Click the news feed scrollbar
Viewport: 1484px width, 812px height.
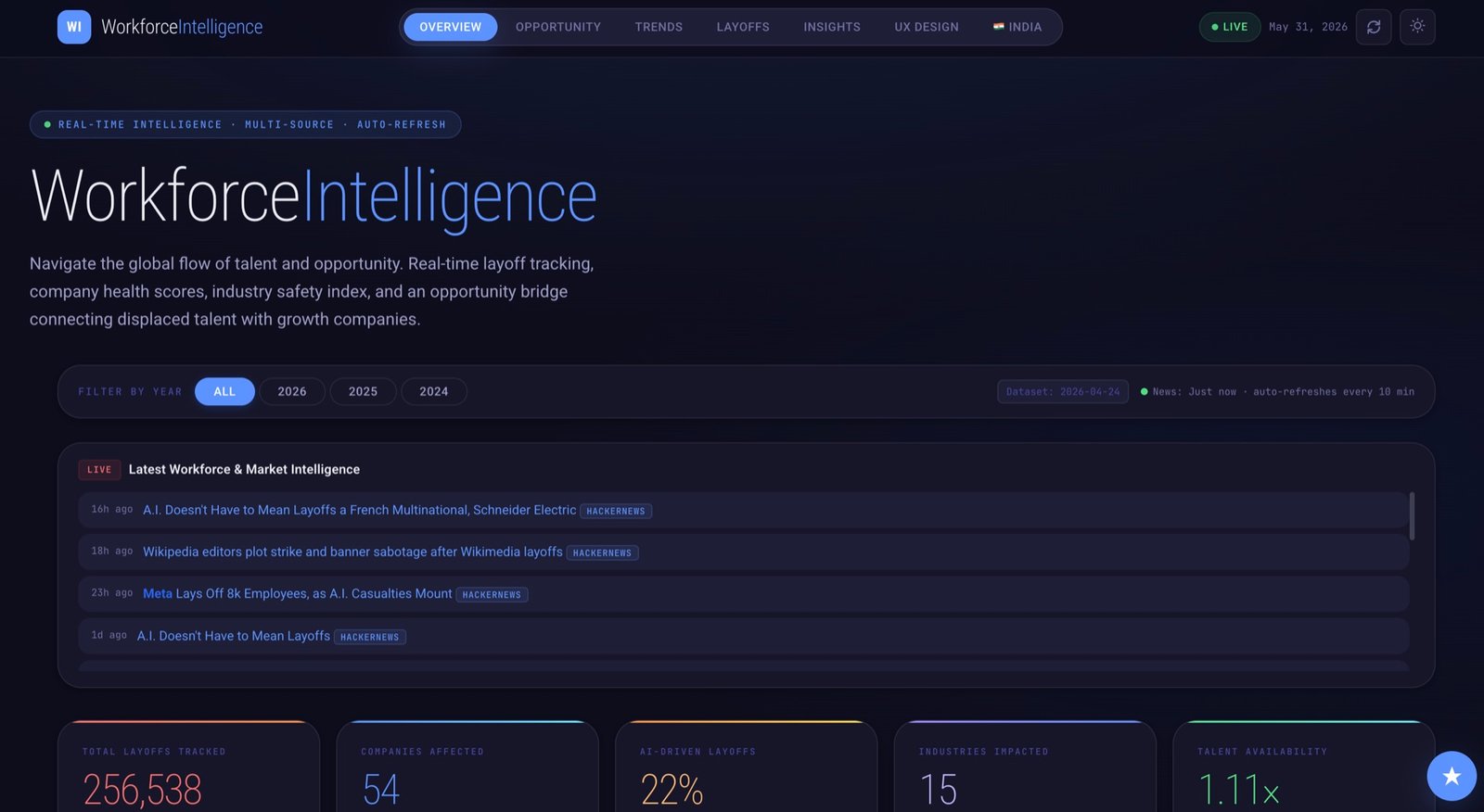(1412, 516)
